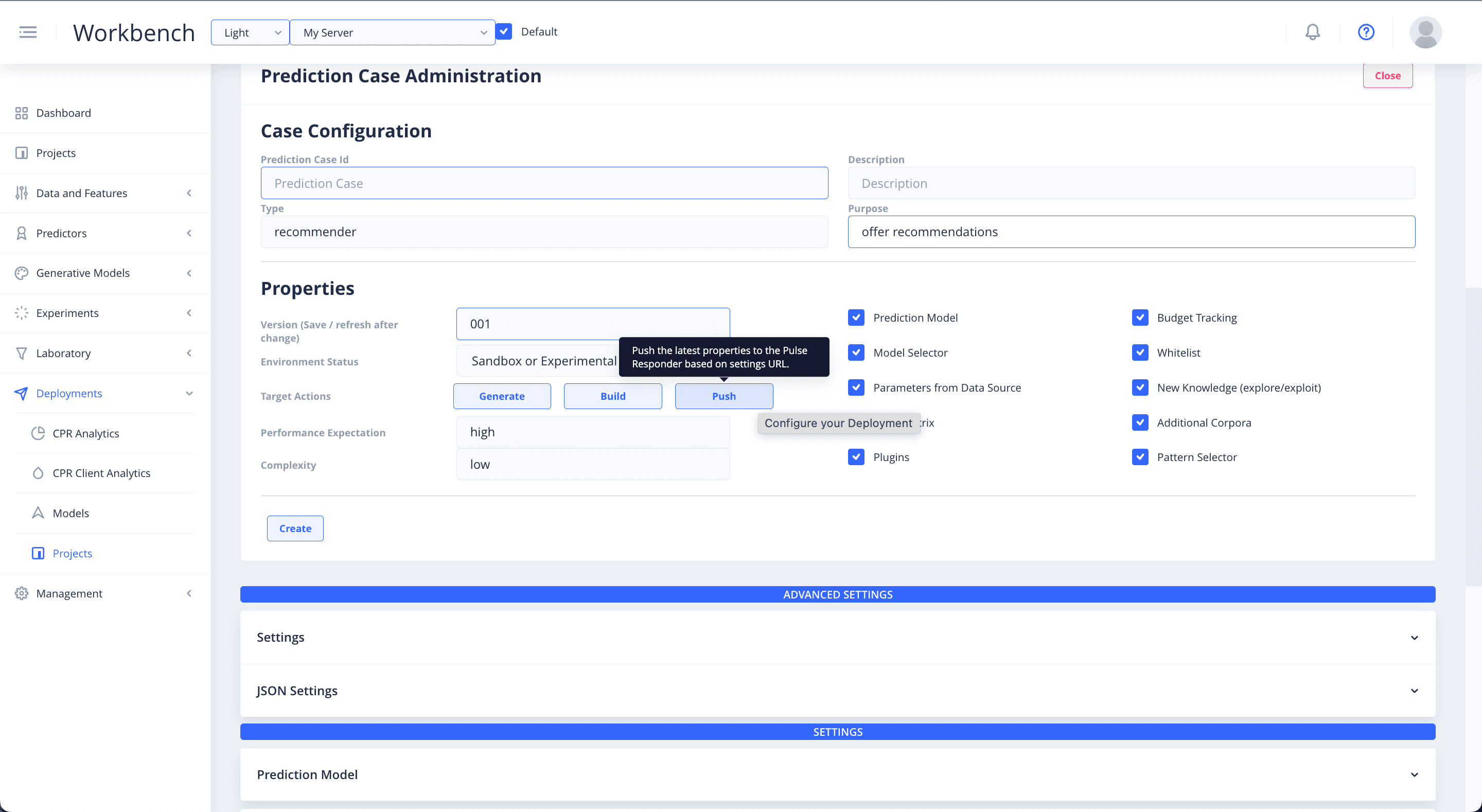
Task: Open the My Server dropdown
Action: coord(392,32)
